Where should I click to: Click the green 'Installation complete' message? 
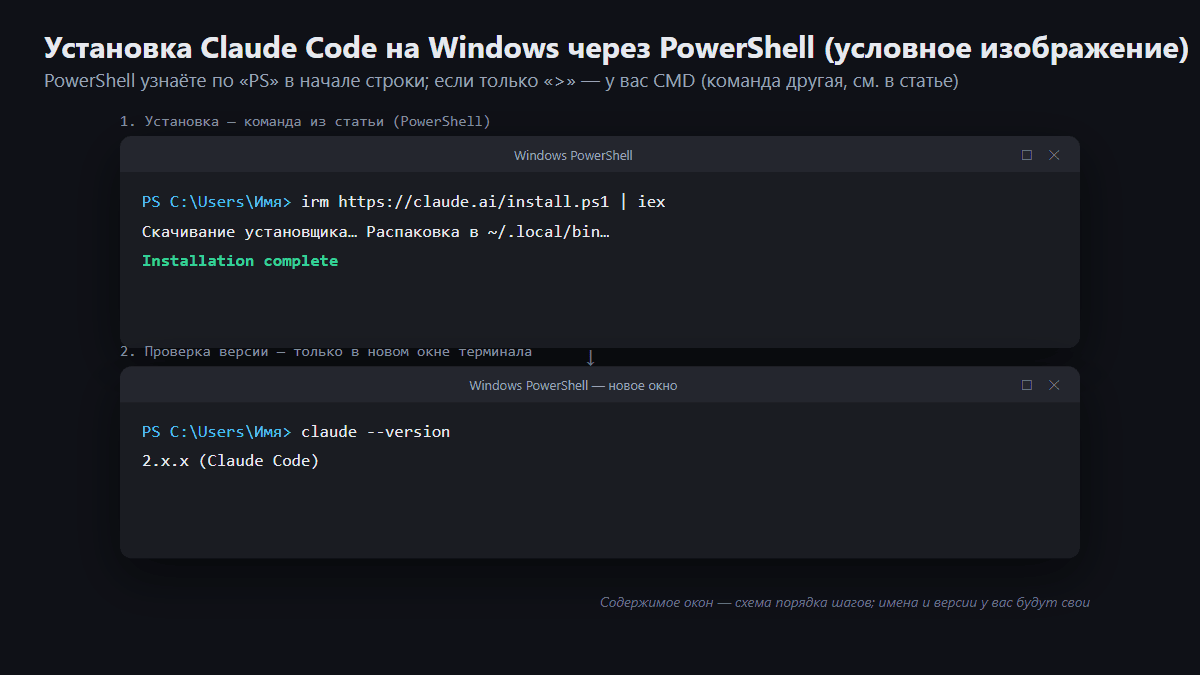tap(240, 261)
